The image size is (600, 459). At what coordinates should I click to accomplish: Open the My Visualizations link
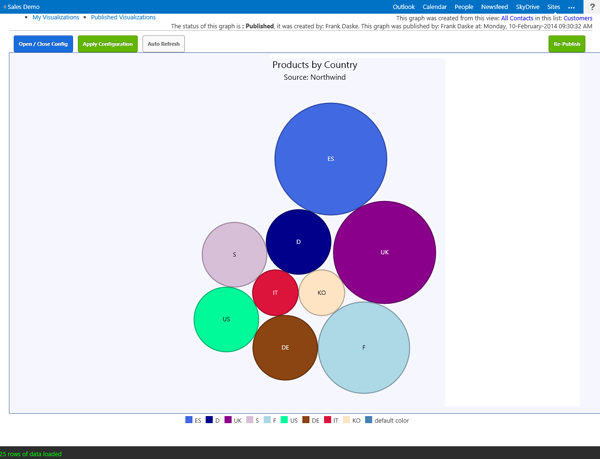(55, 17)
